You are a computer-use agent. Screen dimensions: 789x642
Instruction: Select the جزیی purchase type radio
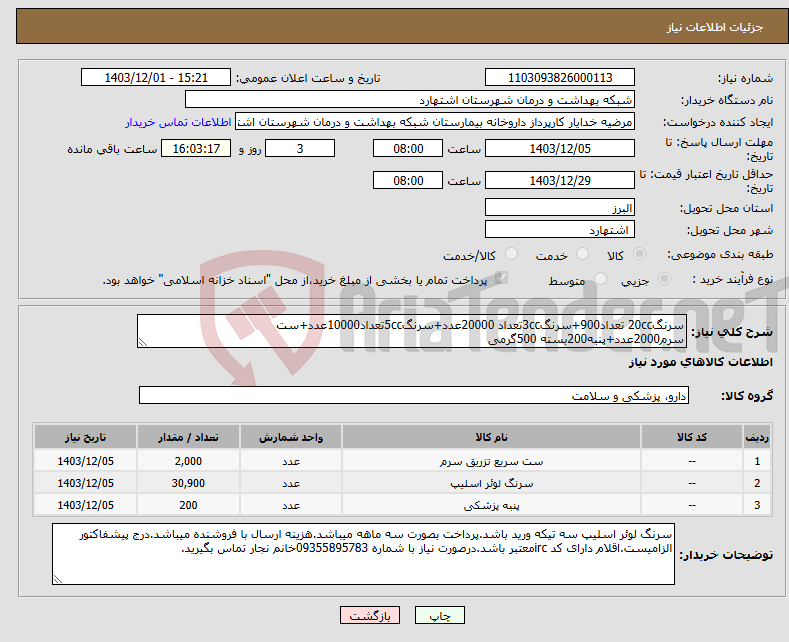click(664, 279)
